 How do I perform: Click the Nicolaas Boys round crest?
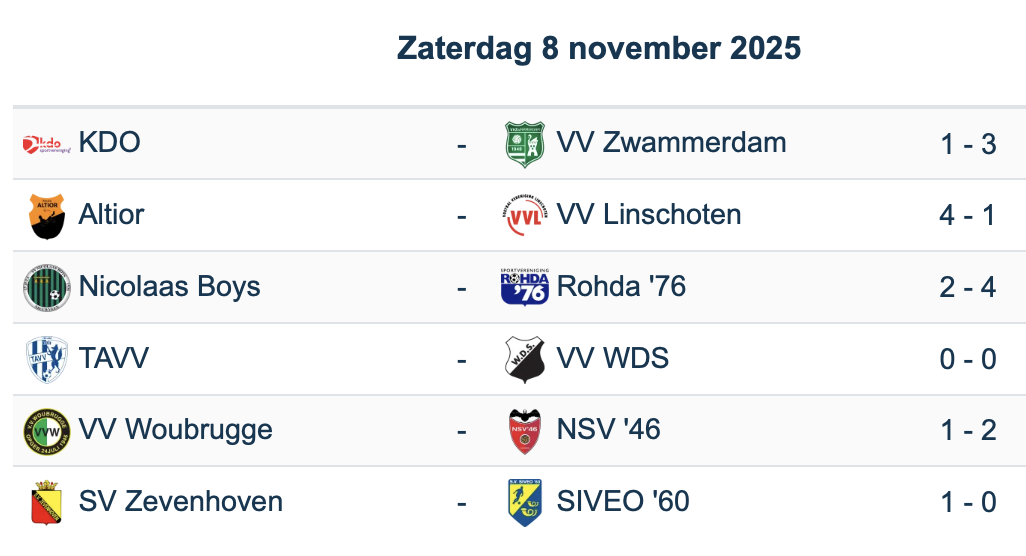coord(46,288)
